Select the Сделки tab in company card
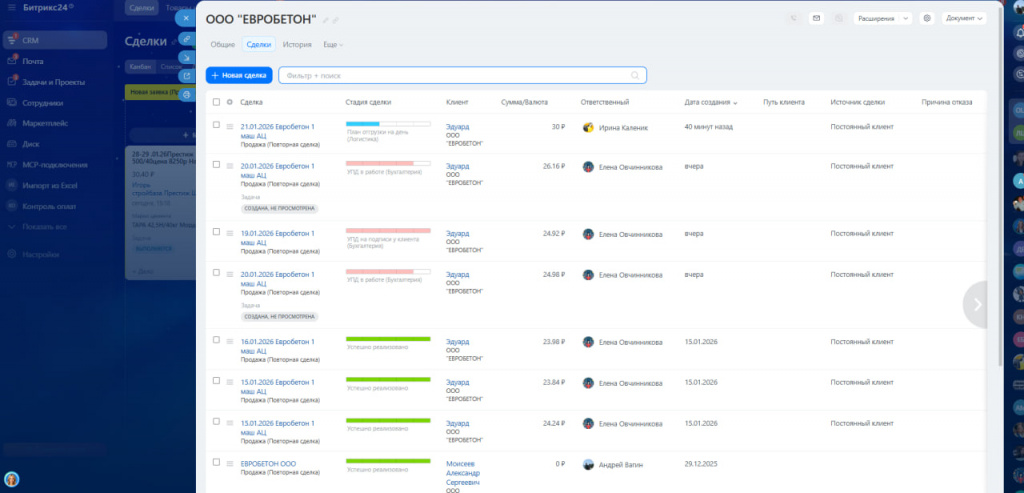 tap(259, 44)
